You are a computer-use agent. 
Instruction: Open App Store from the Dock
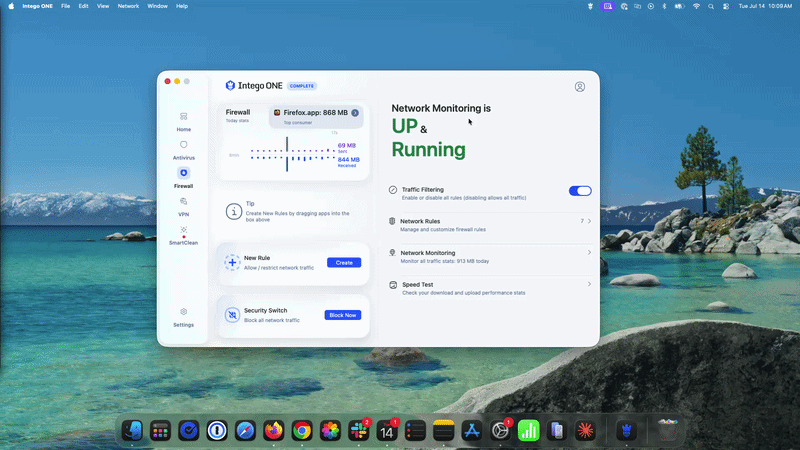coord(472,431)
